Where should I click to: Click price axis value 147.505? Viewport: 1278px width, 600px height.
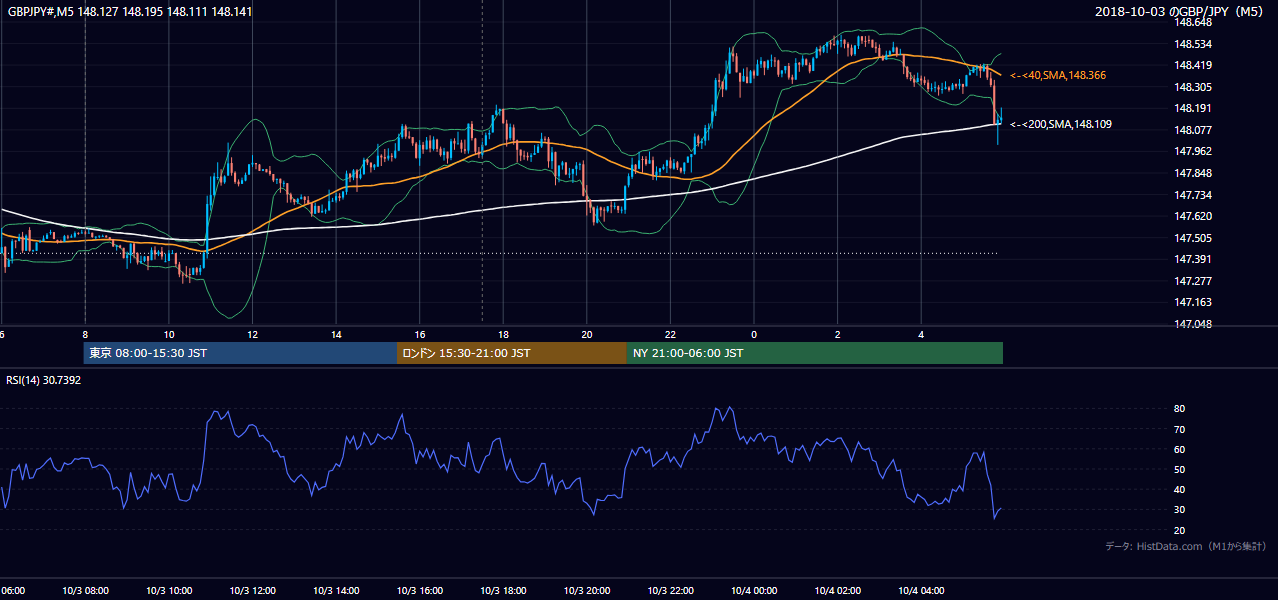tap(1192, 238)
